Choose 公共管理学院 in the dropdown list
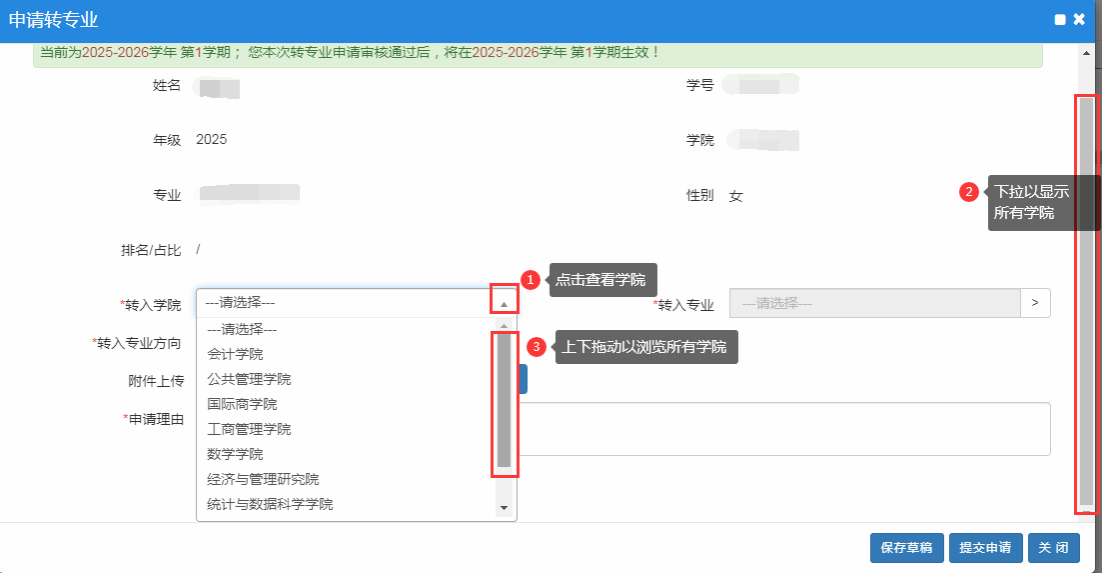This screenshot has height=573, width=1102. 249,379
